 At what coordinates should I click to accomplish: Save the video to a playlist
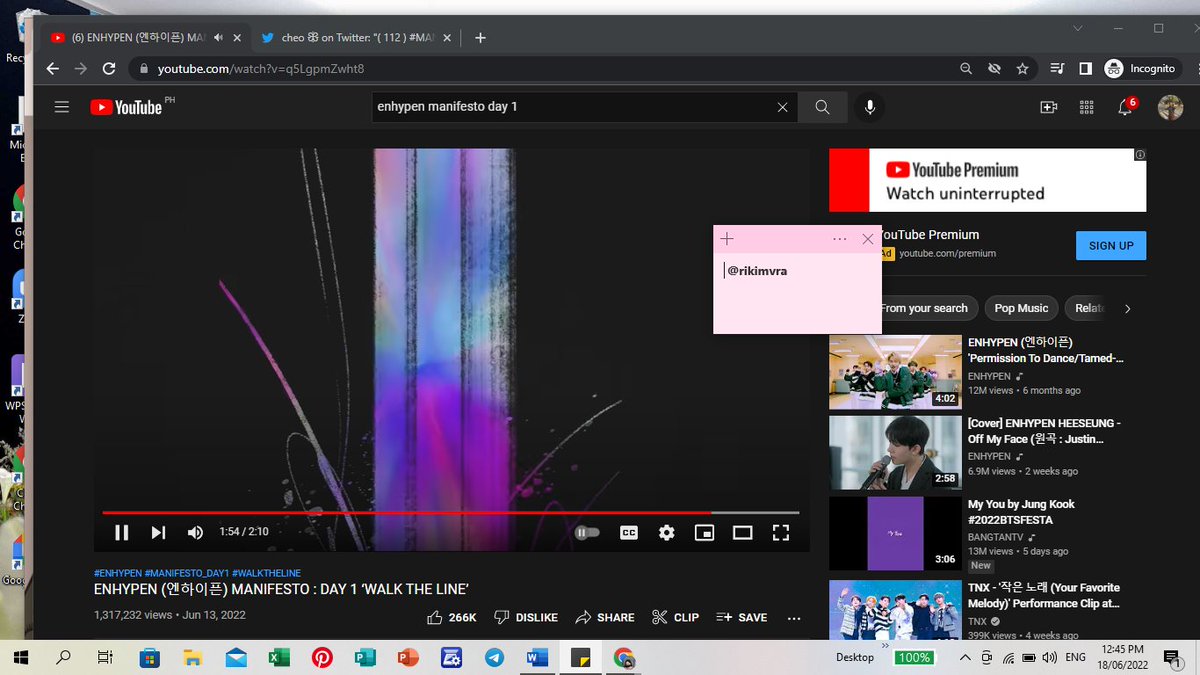742,618
